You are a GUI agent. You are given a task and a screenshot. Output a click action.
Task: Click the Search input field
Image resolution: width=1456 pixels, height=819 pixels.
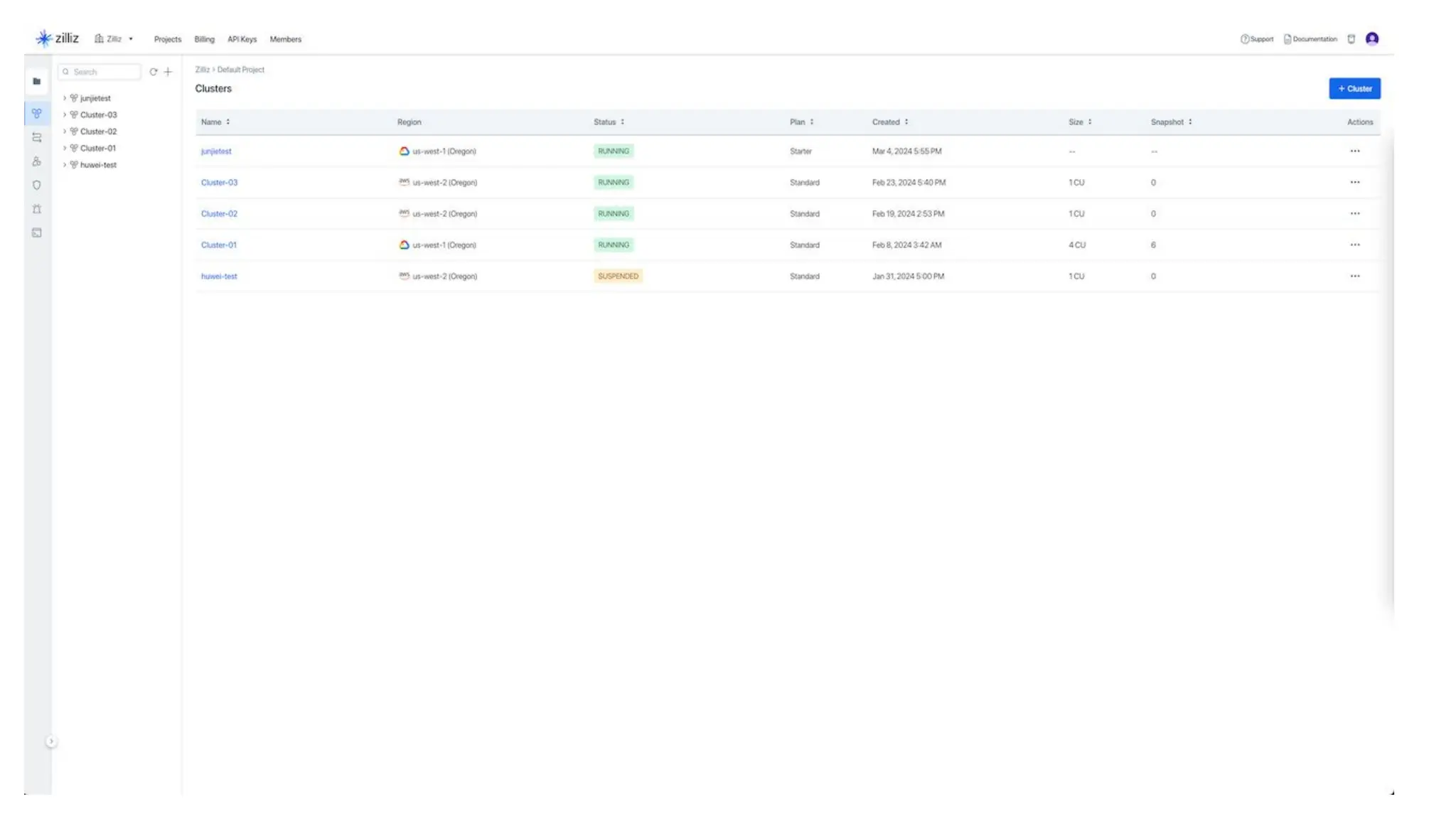[x=104, y=72]
